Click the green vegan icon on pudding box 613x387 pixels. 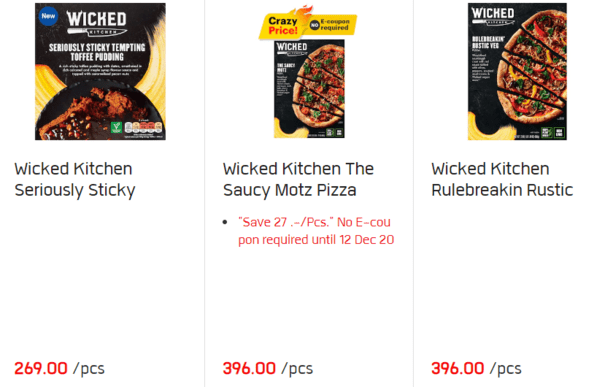click(x=116, y=127)
